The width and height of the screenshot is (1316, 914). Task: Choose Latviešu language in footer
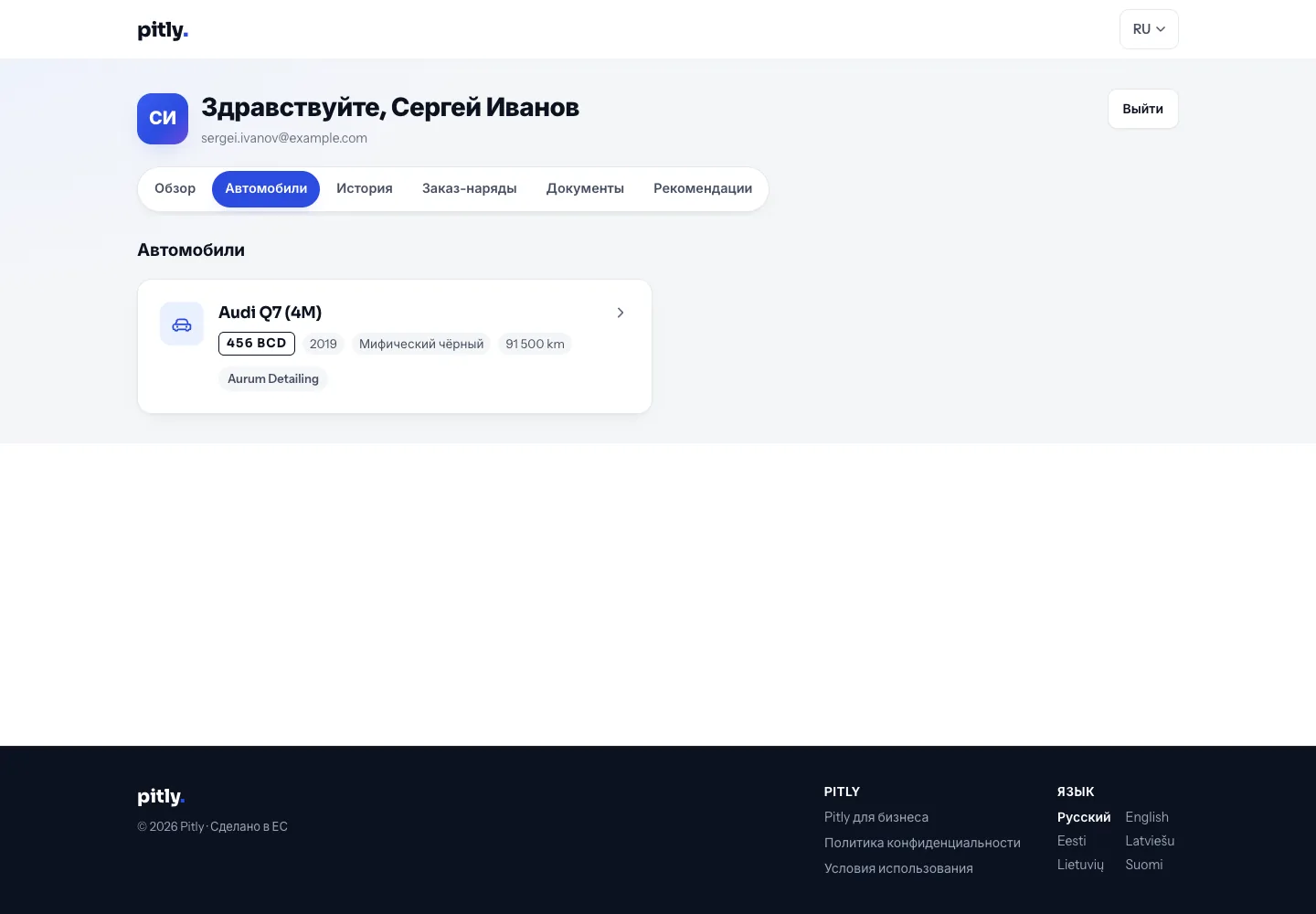[x=1150, y=841]
